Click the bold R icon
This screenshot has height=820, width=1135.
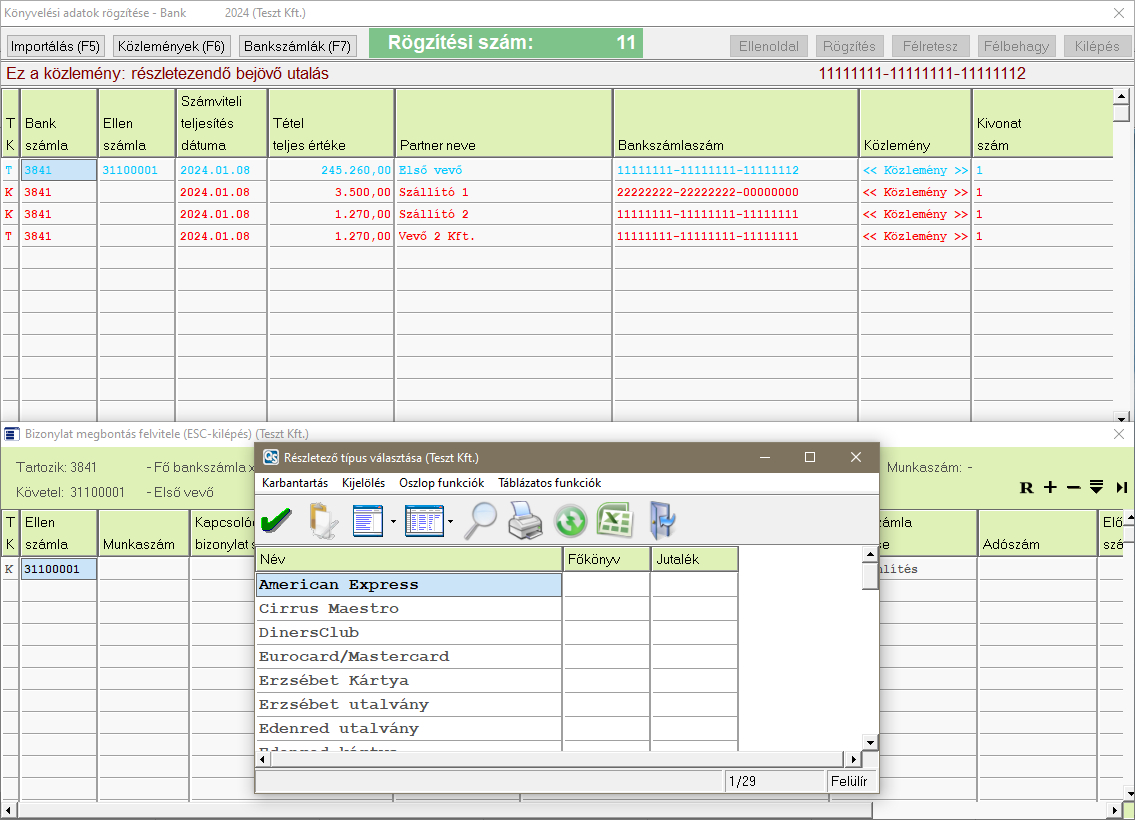[1026, 488]
